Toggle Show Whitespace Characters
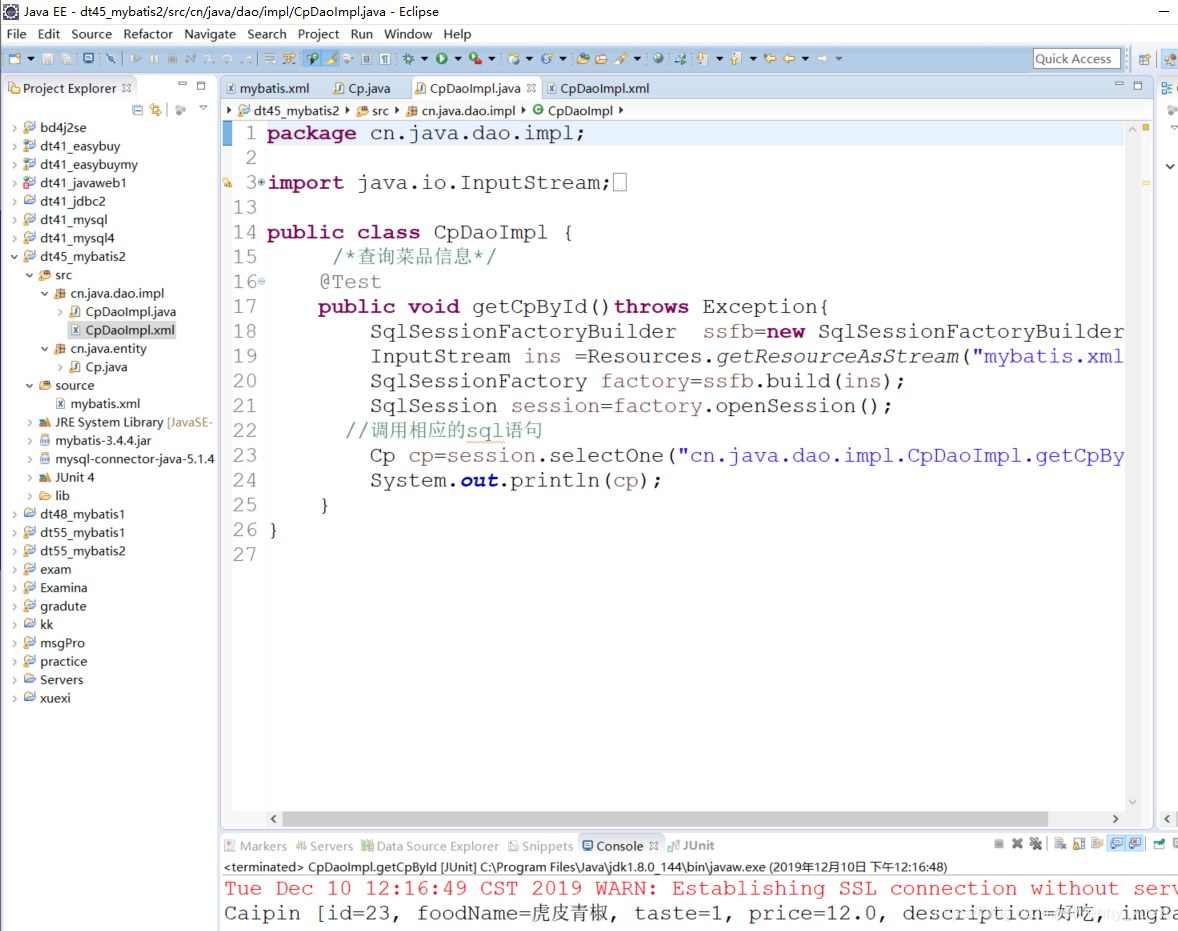The width and height of the screenshot is (1178, 931). tap(385, 59)
